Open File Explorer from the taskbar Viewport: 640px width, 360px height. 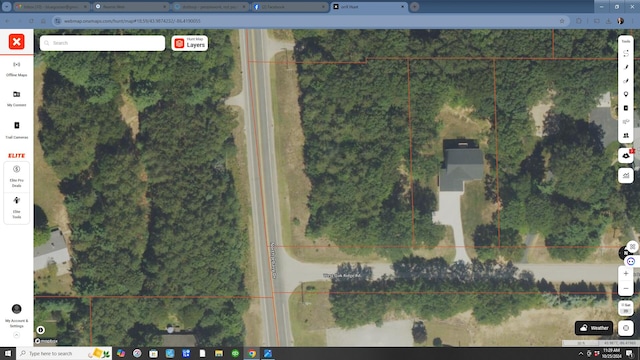click(x=219, y=353)
